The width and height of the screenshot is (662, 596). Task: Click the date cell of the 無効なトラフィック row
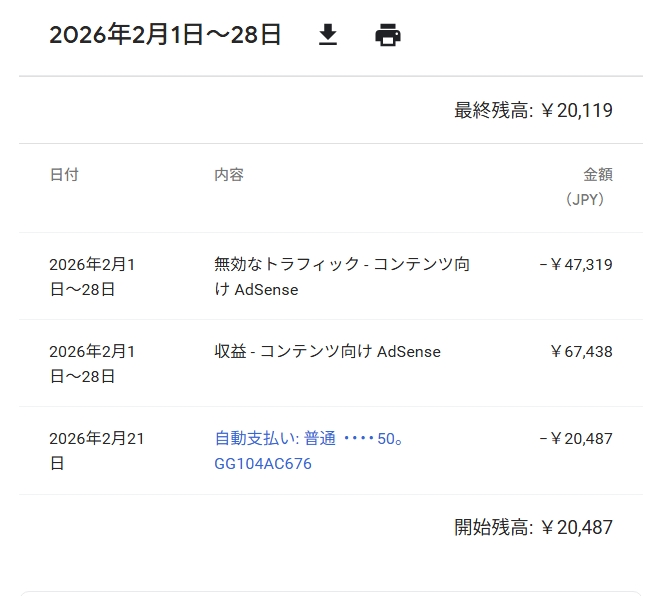click(x=91, y=277)
